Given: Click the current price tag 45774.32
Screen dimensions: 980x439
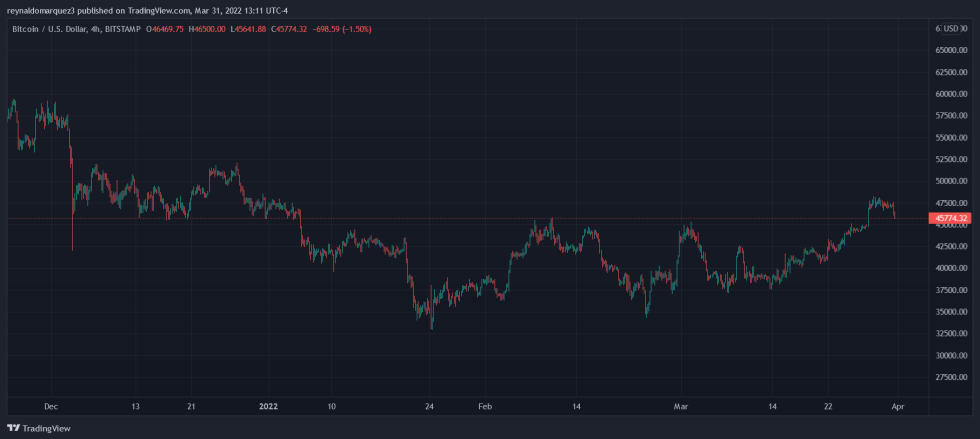Looking at the screenshot, I should [949, 218].
